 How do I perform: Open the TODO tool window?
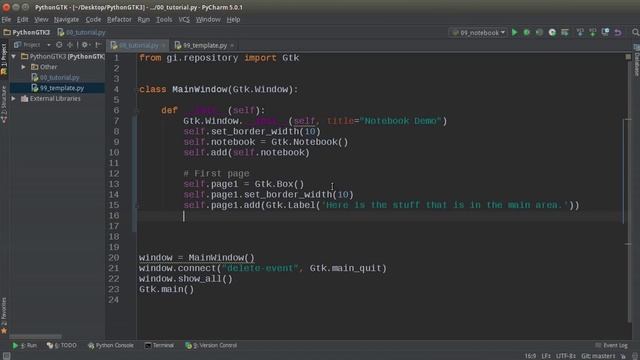(x=62, y=345)
